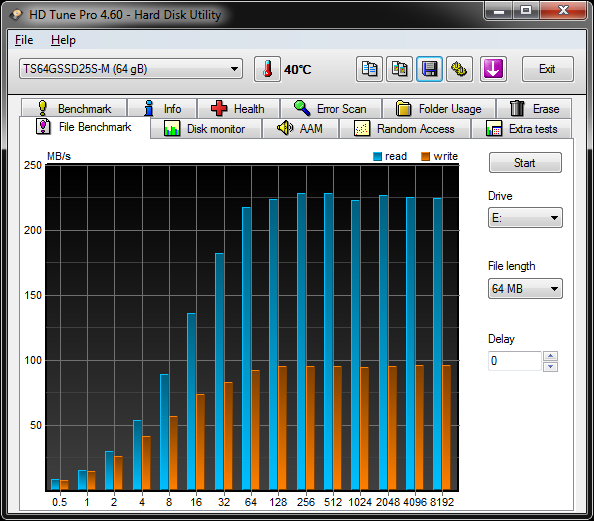Open the Drive E: dropdown
Image resolution: width=594 pixels, height=521 pixels.
[x=525, y=218]
